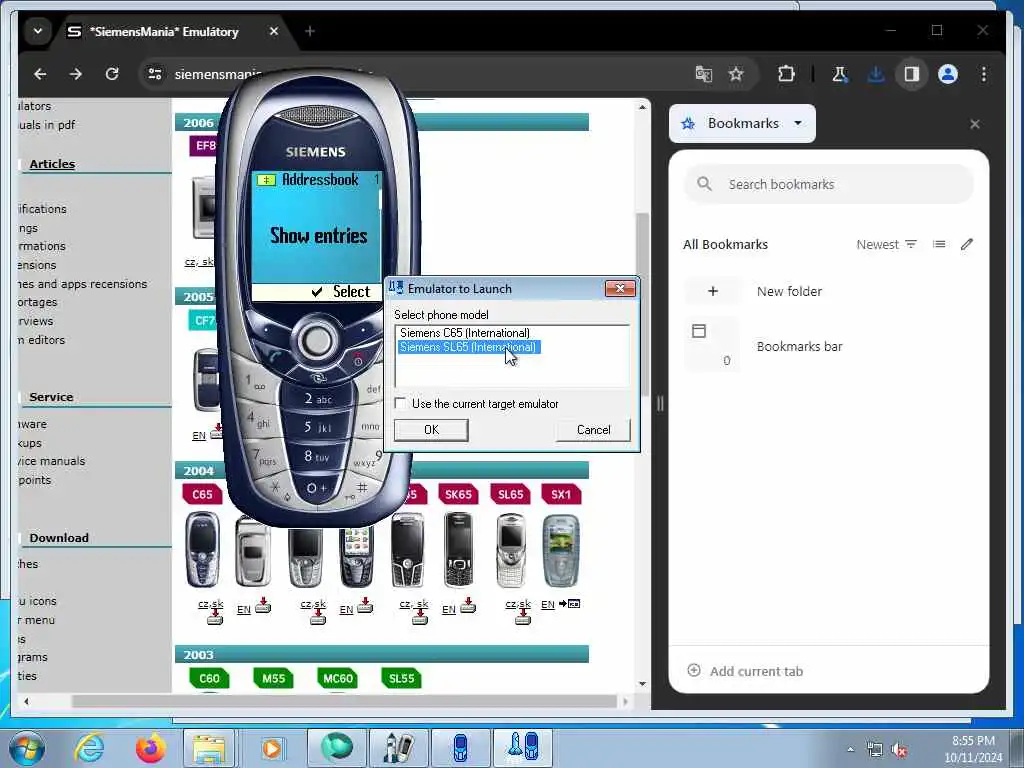
Task: Focus the Search bookmarks field
Action: [x=828, y=185]
